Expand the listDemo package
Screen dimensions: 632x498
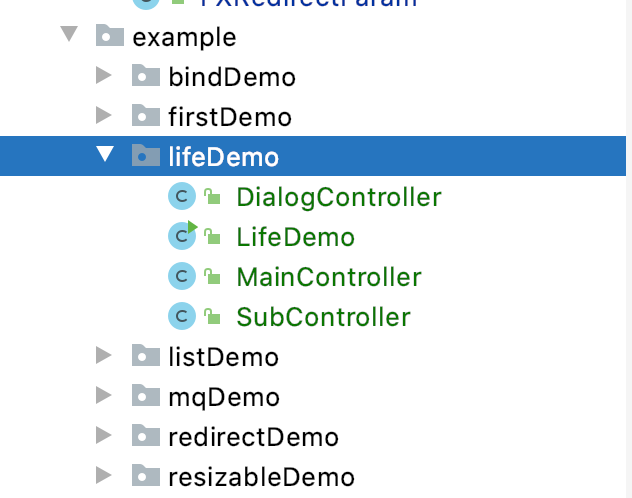tap(104, 356)
